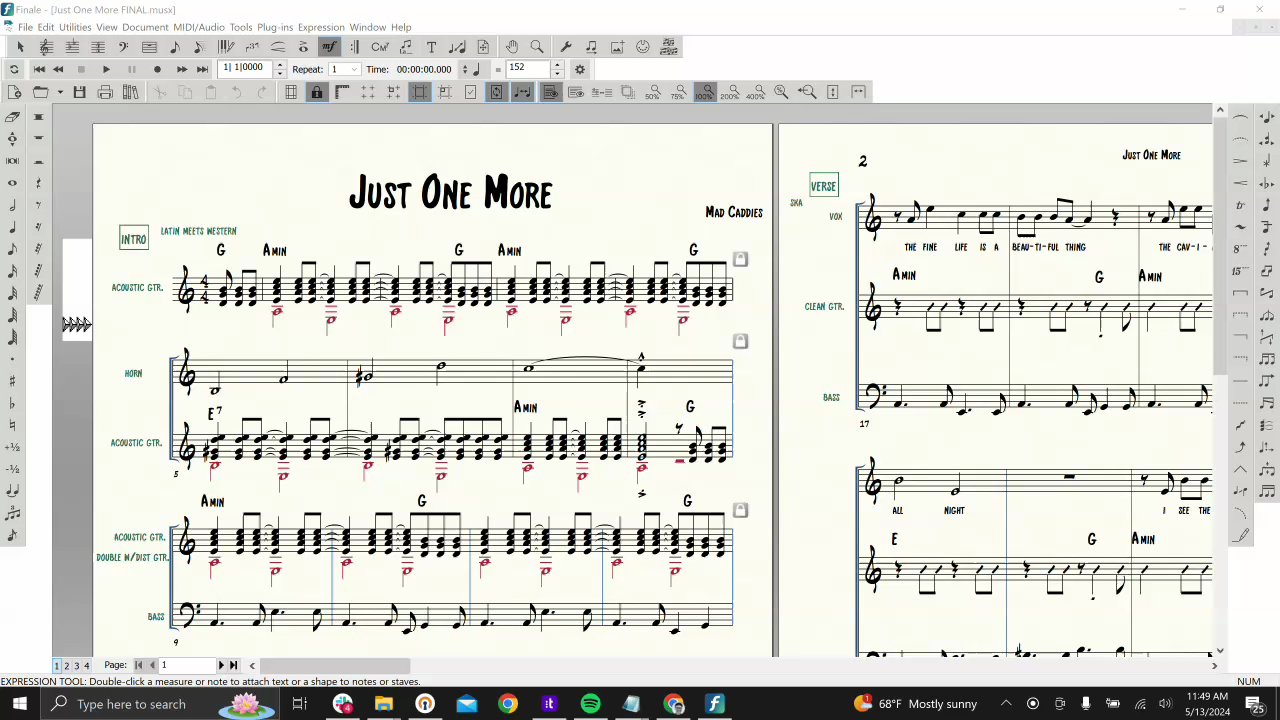Choose the Tuplet tool
The width and height of the screenshot is (1280, 720).
click(x=252, y=47)
